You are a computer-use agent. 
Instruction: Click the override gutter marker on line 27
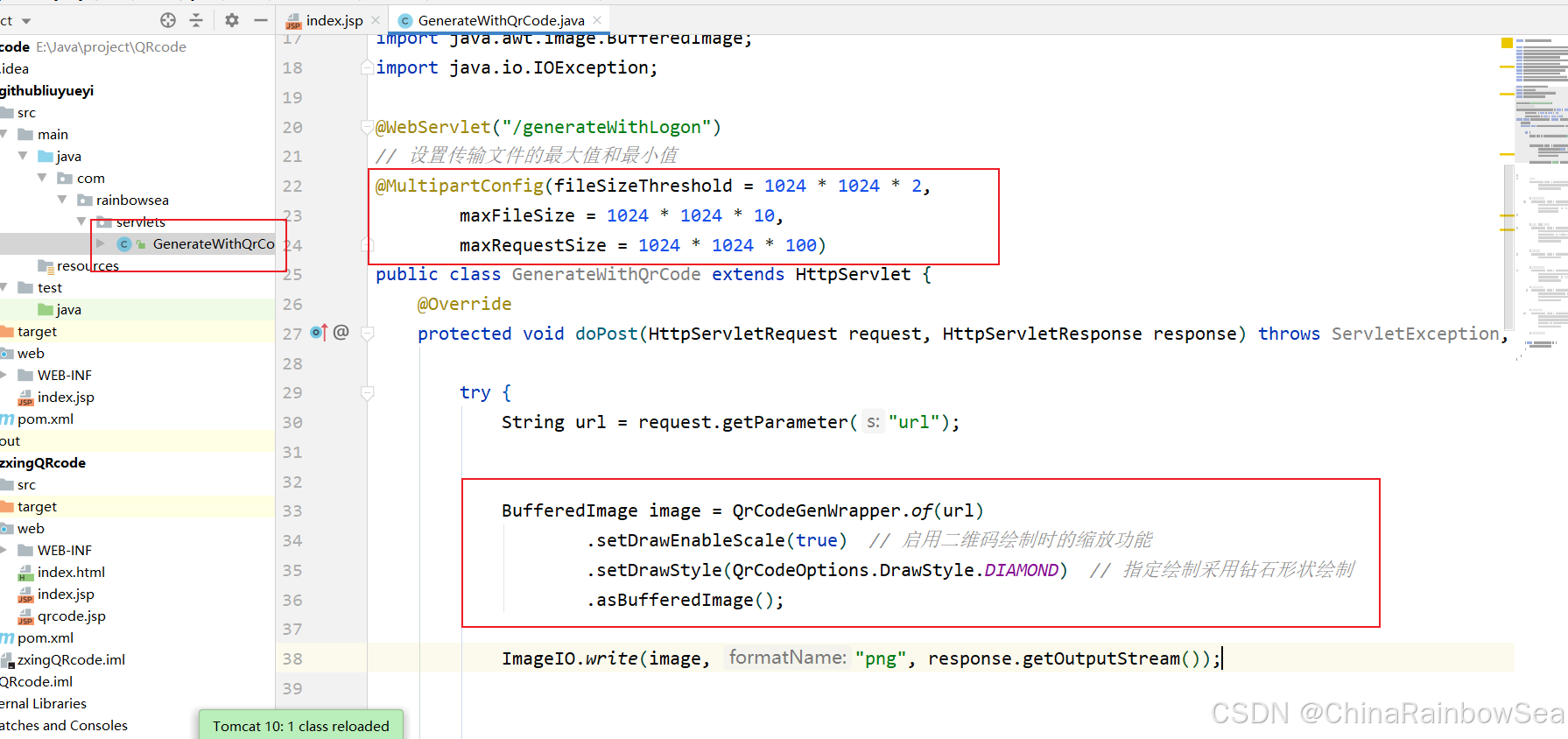coord(319,333)
